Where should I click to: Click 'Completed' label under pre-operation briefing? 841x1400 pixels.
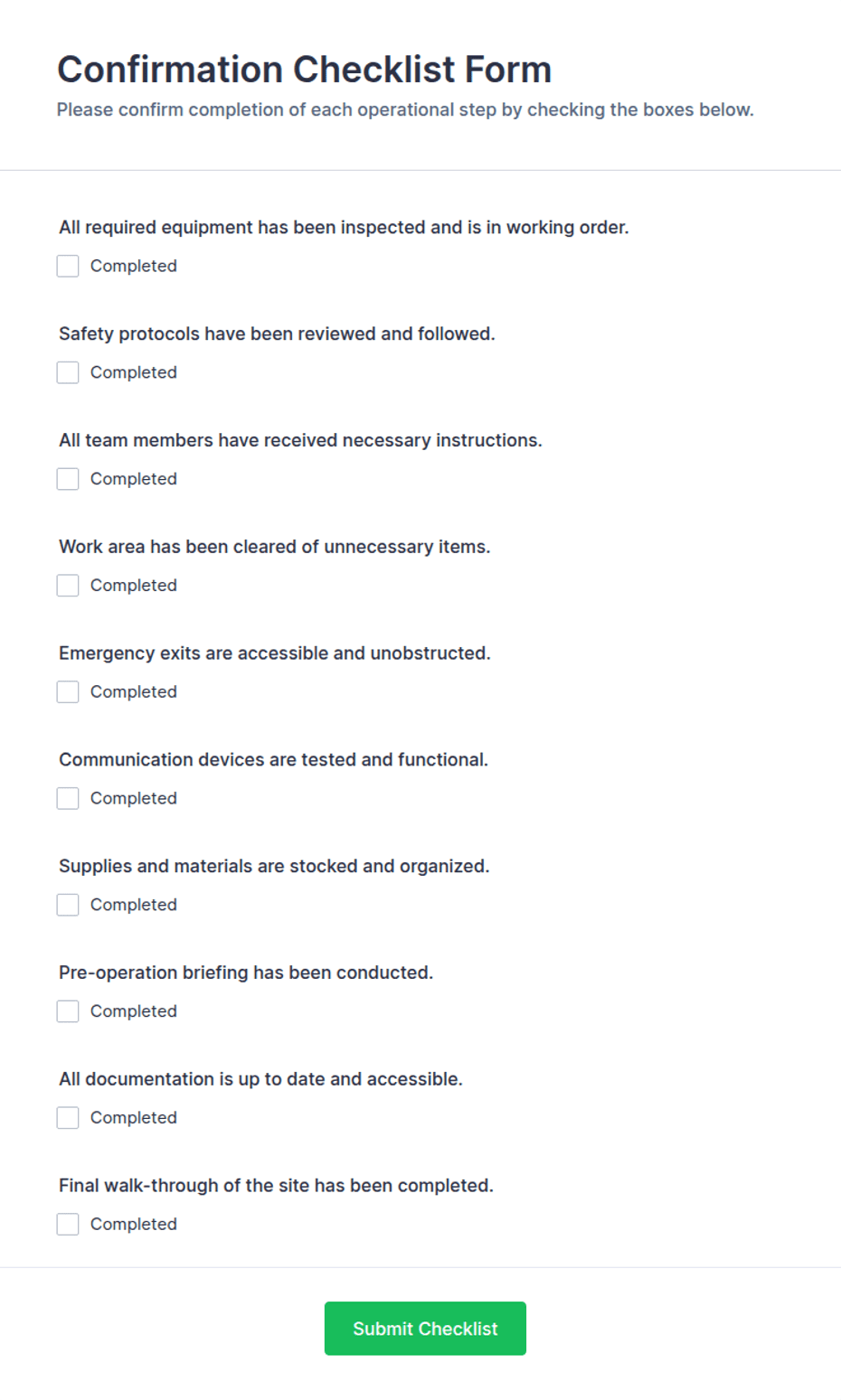pyautogui.click(x=134, y=1011)
